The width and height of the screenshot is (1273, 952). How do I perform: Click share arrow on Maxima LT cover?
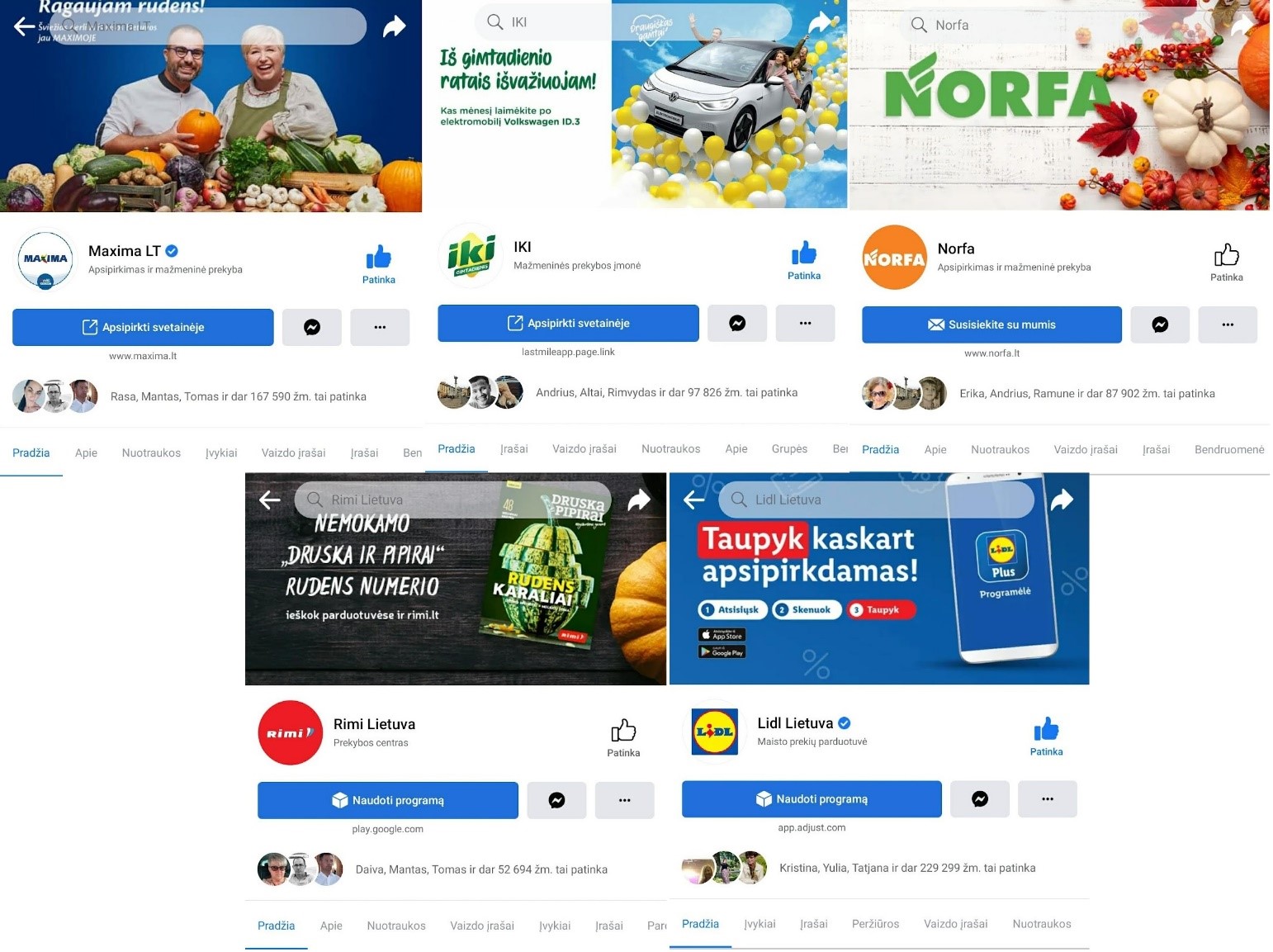[x=395, y=26]
